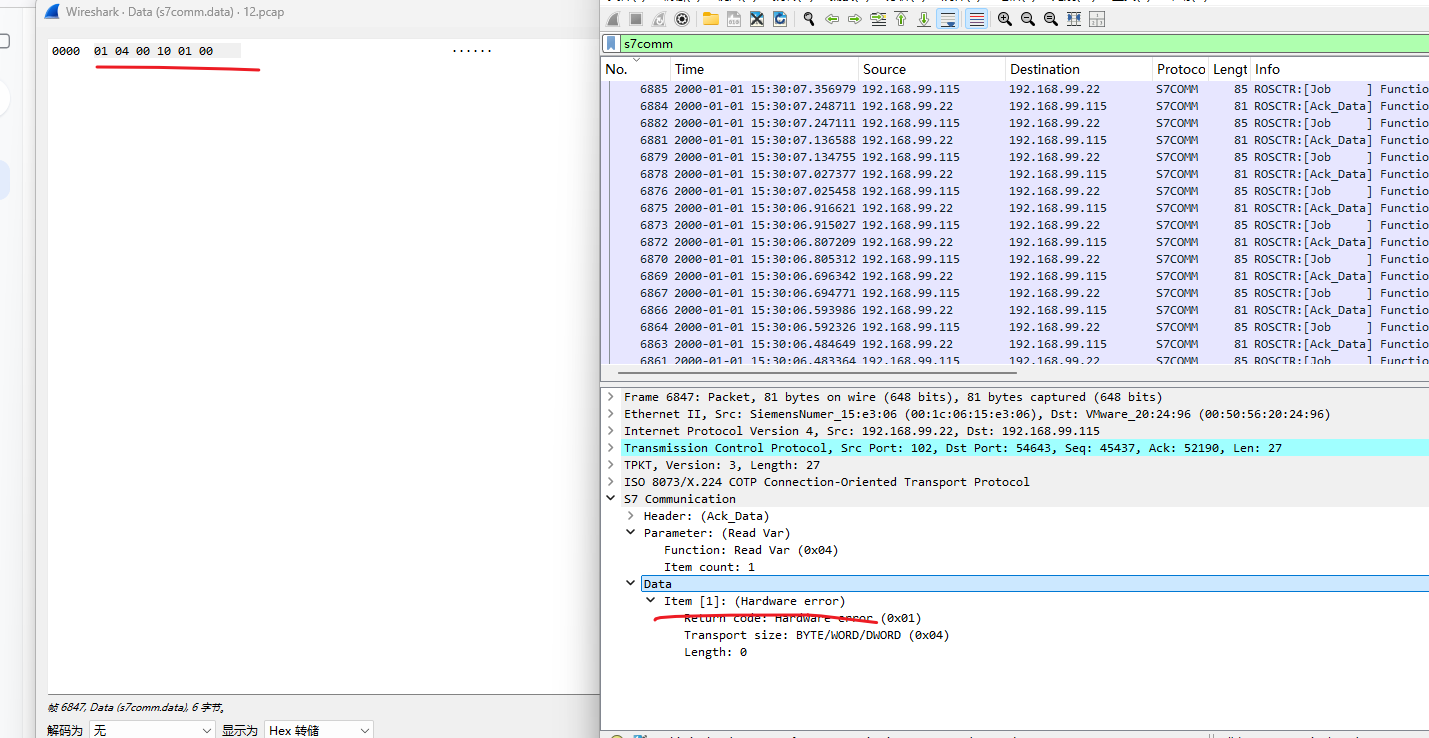Sort by the Destination column header
This screenshot has width=1429, height=738.
(1079, 69)
